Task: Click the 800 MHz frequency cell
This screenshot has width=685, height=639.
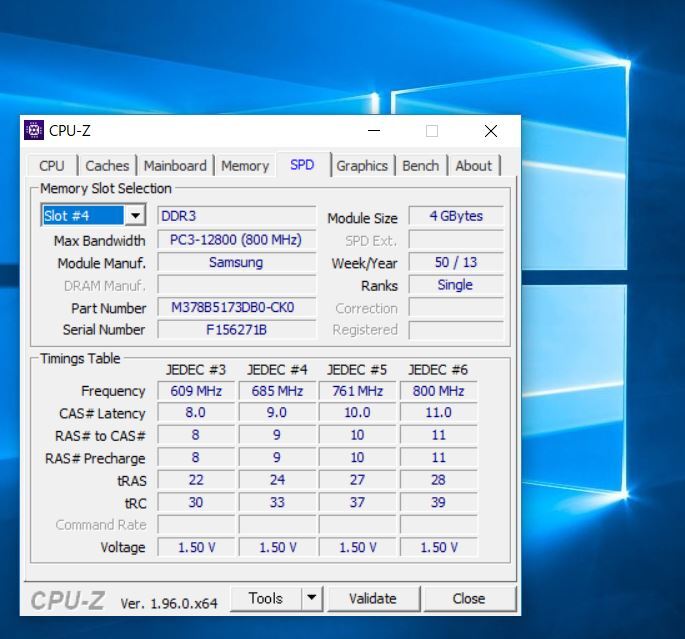Action: (439, 391)
